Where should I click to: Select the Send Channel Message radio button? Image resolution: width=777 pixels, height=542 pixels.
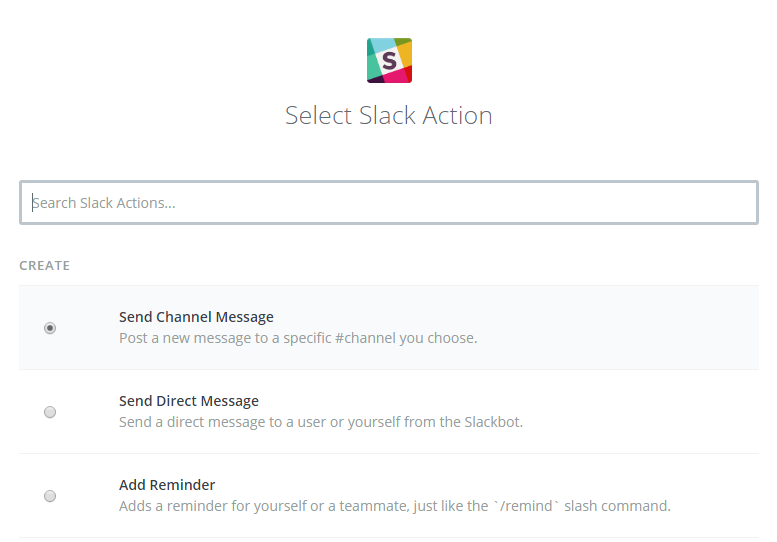click(x=50, y=328)
